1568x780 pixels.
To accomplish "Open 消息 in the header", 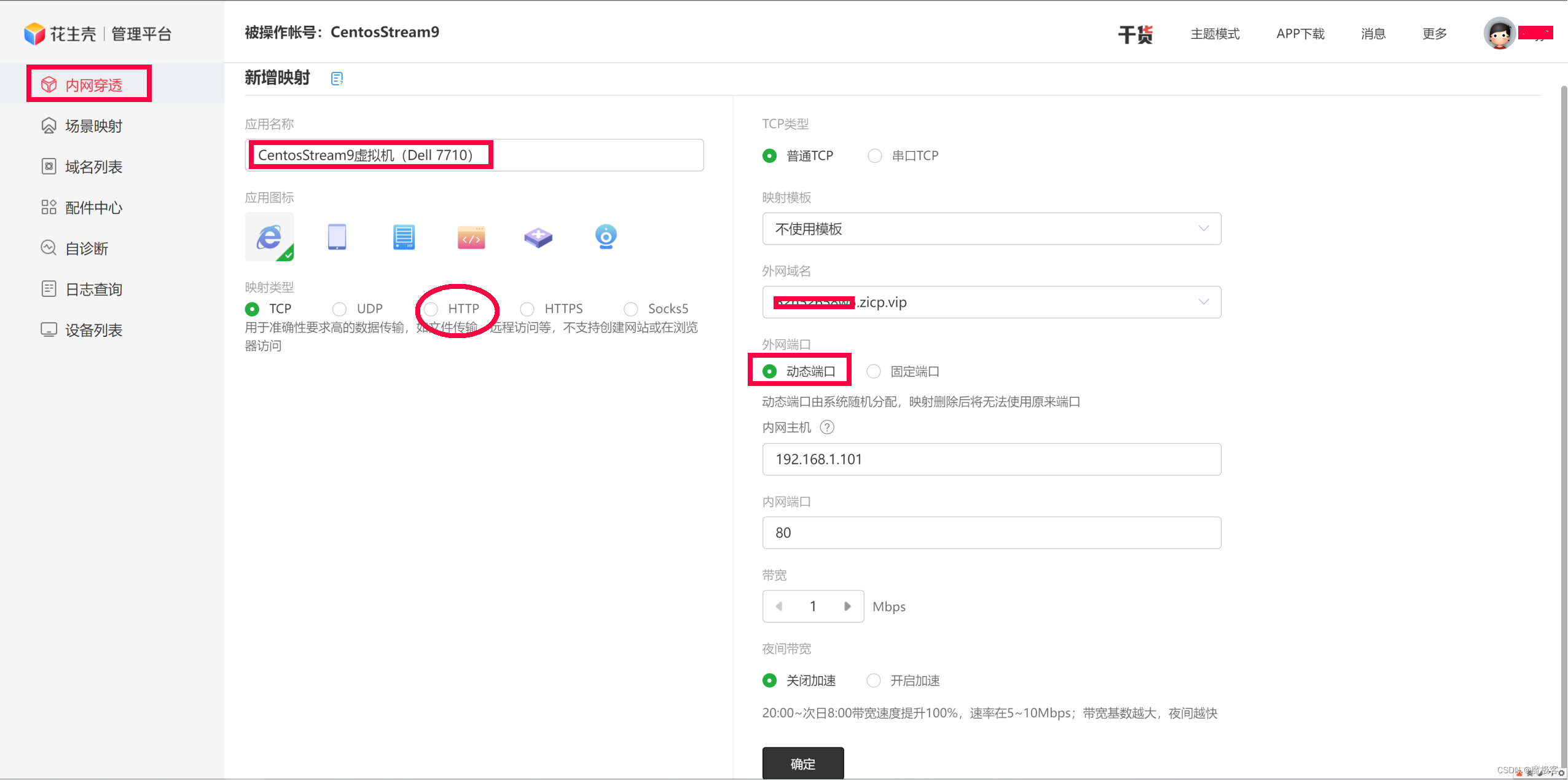I will (x=1373, y=34).
